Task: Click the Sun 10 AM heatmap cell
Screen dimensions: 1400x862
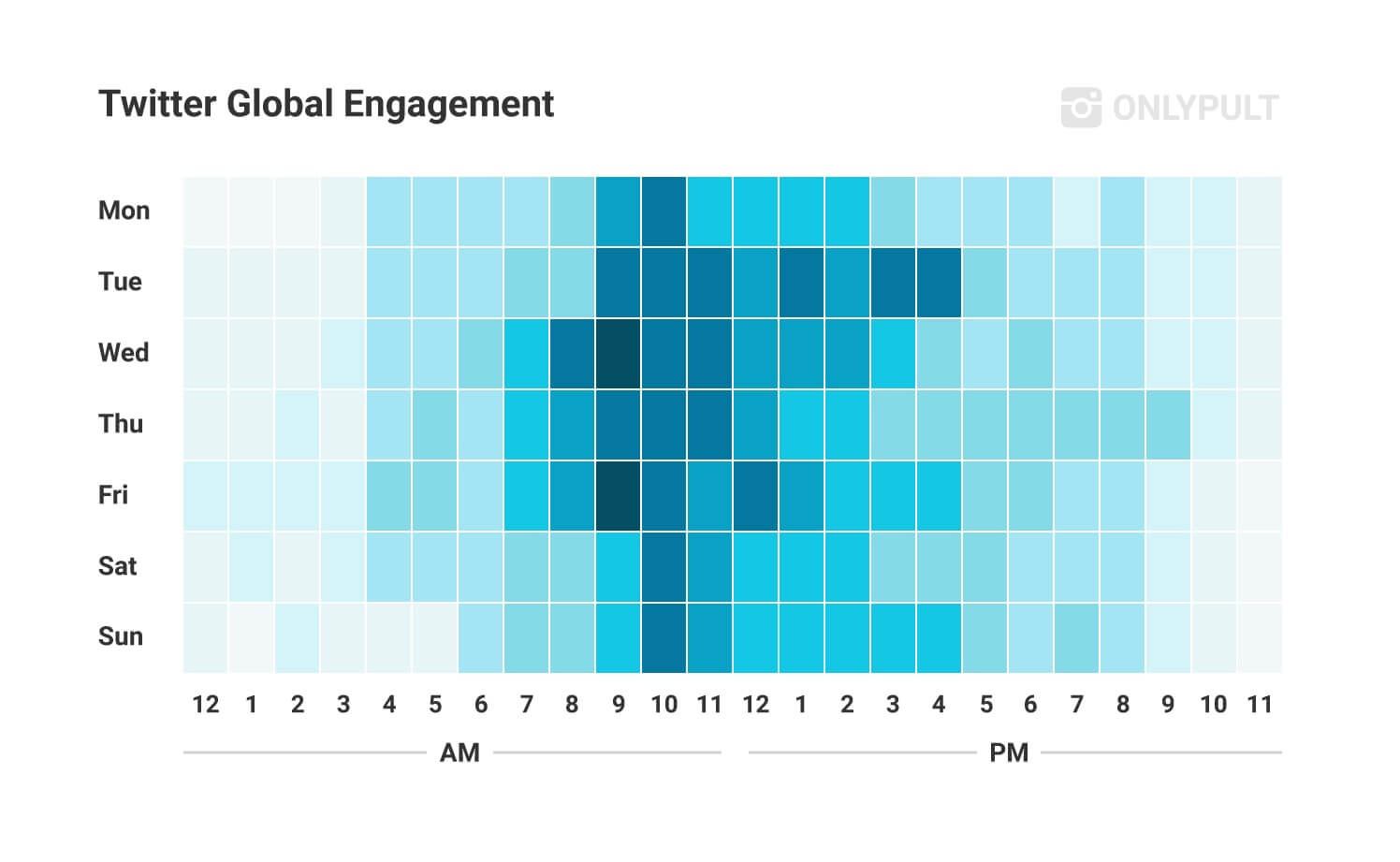Action: [x=664, y=638]
